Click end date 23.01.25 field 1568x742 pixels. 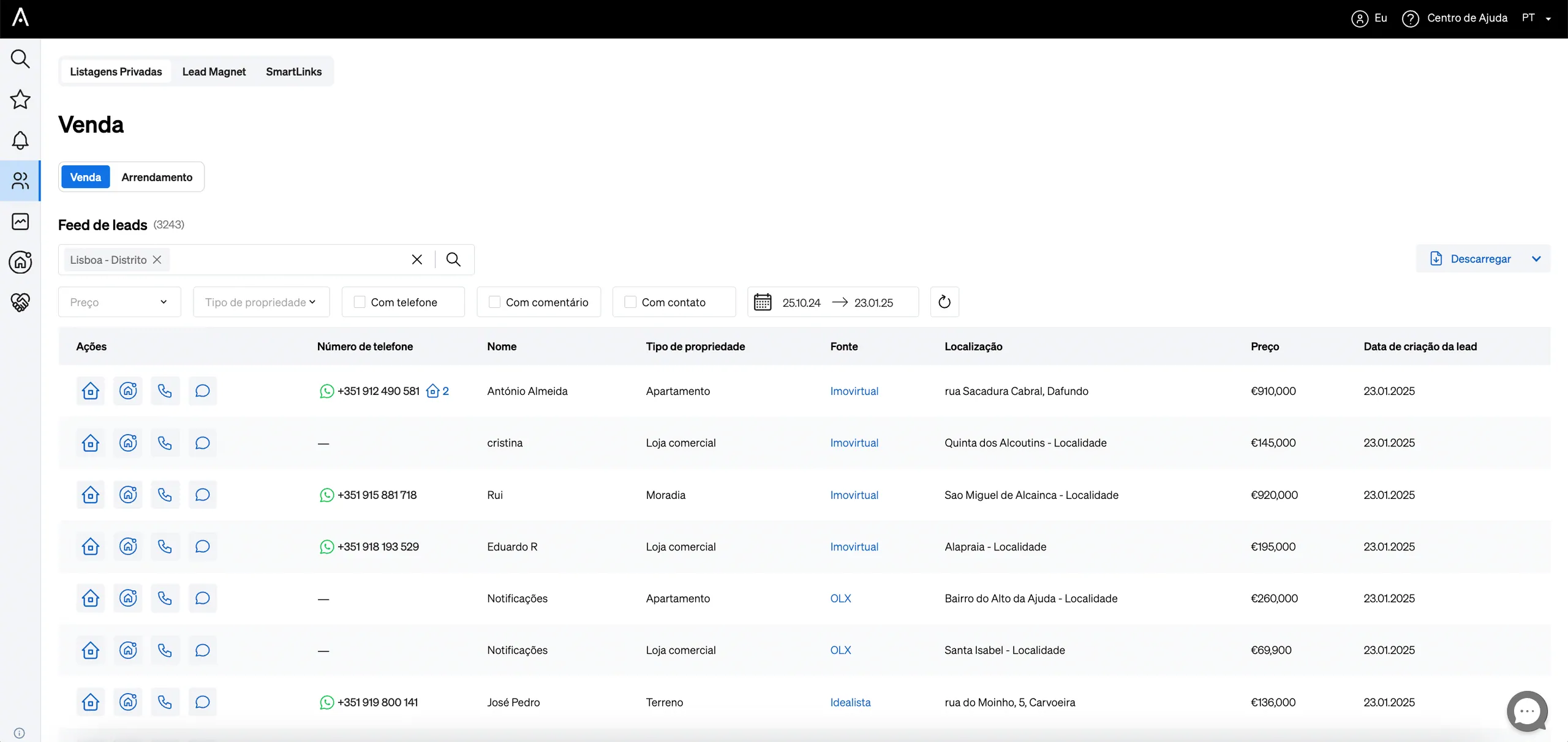[873, 302]
